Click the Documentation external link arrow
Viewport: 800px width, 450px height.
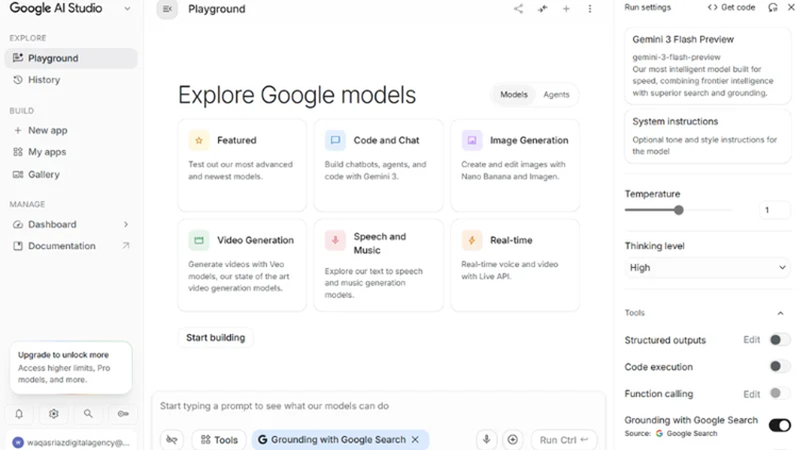pyautogui.click(x=126, y=246)
